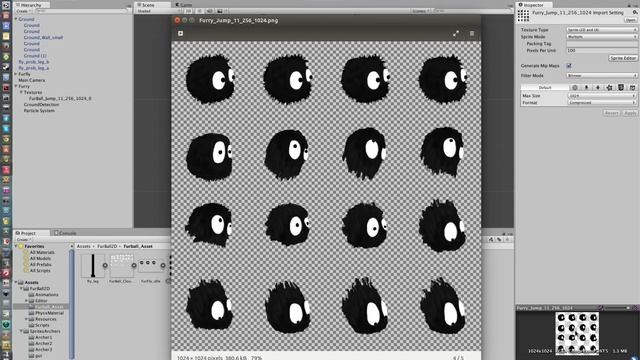Image resolution: width=640 pixels, height=360 pixels.
Task: Select Ground_Wall_small in Hierarchy
Action: 43,38
